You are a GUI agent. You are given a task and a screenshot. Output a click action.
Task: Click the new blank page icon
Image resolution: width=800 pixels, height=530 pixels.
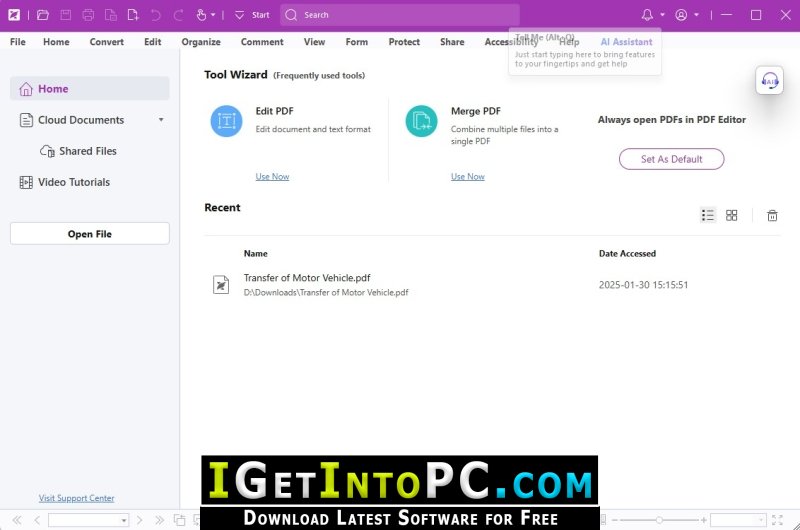pyautogui.click(x=133, y=15)
